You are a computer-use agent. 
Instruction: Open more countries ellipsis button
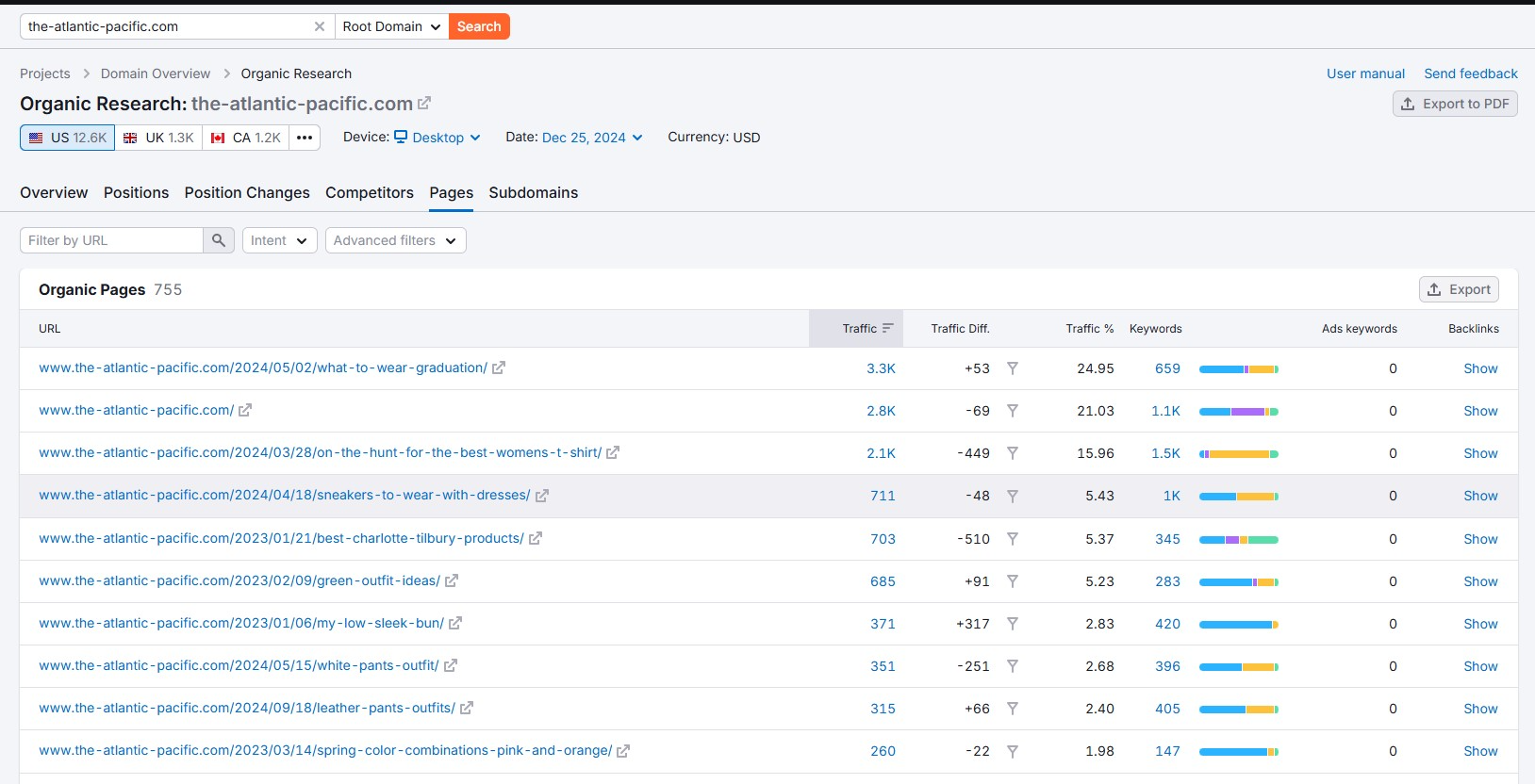304,138
